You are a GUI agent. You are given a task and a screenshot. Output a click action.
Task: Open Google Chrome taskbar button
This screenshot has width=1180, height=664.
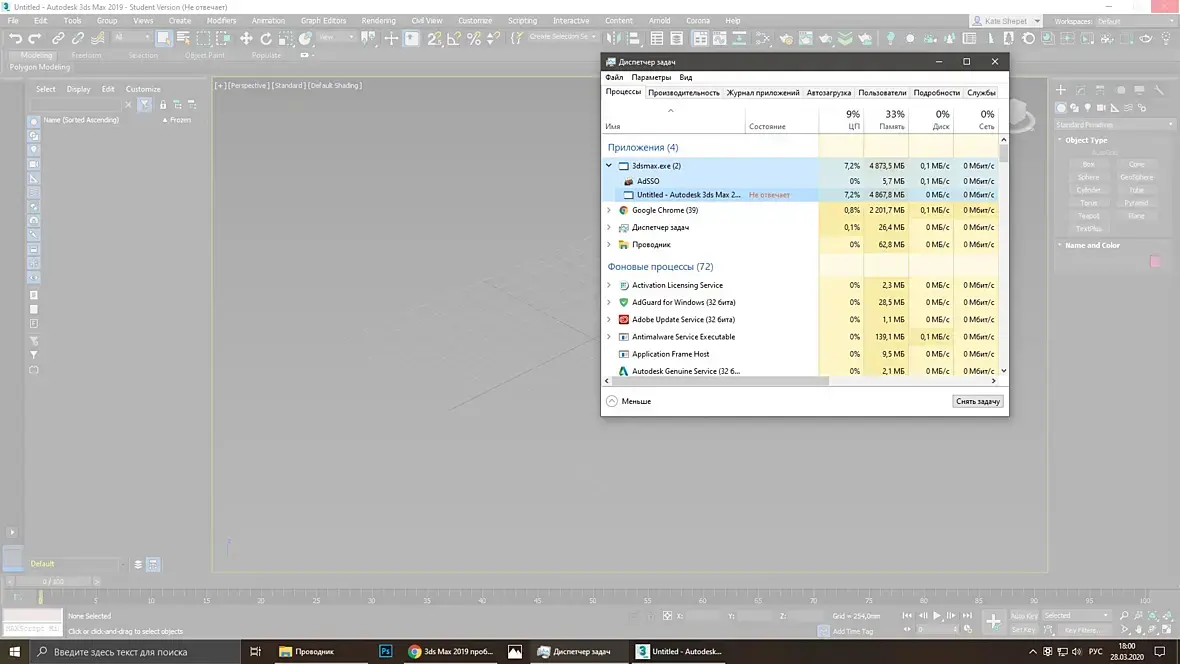click(452, 651)
